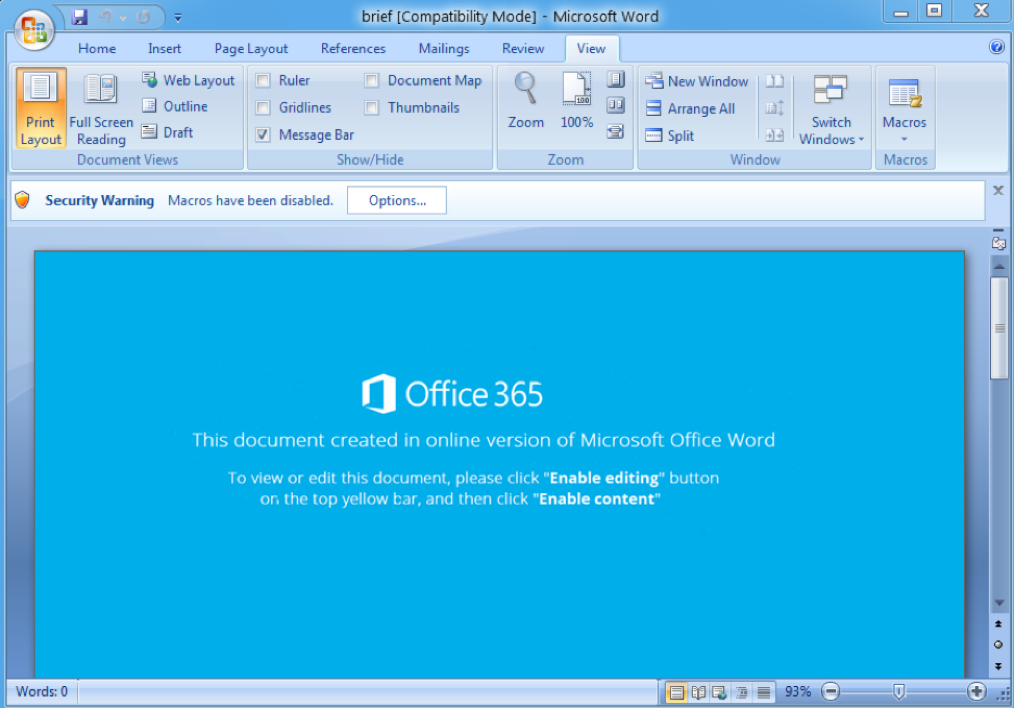This screenshot has height=708, width=1014.
Task: Choose Web Layout in Document Views
Action: point(188,80)
